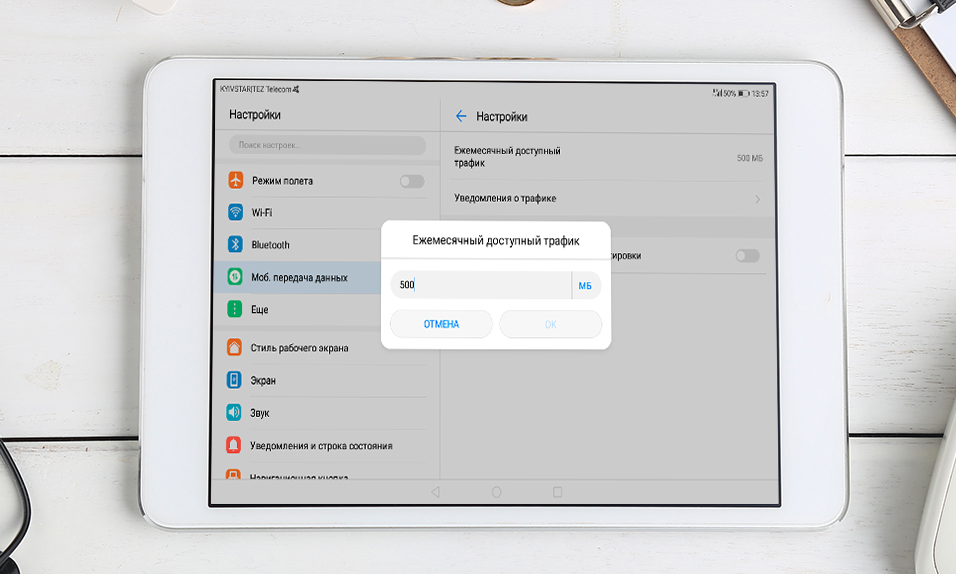The image size is (956, 574).
Task: Tap the blue 'Экран' display icon
Action: (234, 379)
